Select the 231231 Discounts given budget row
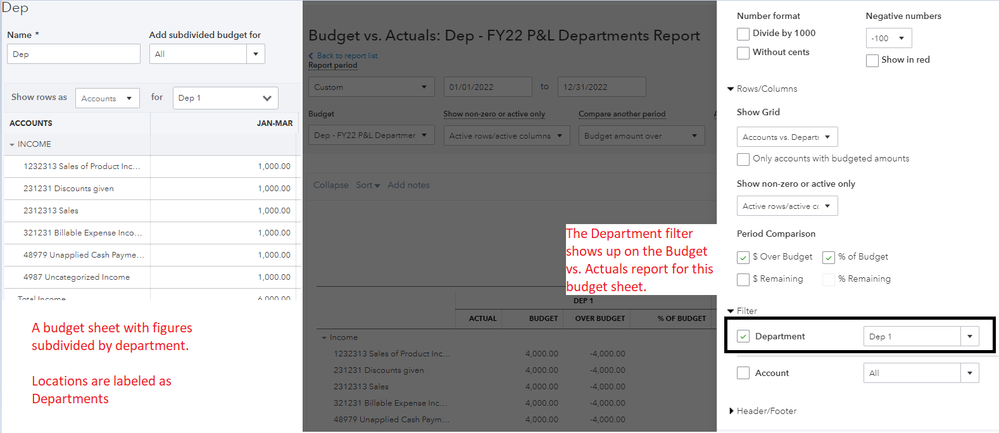The width and height of the screenshot is (999, 433). pos(150,188)
